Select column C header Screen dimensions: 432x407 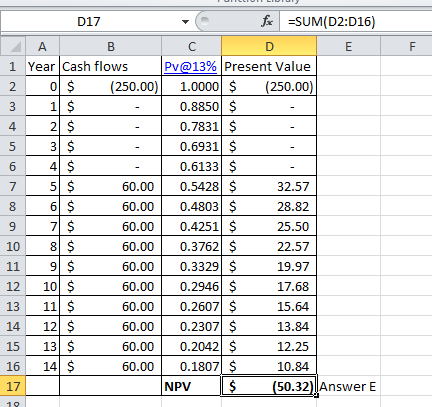tap(192, 46)
